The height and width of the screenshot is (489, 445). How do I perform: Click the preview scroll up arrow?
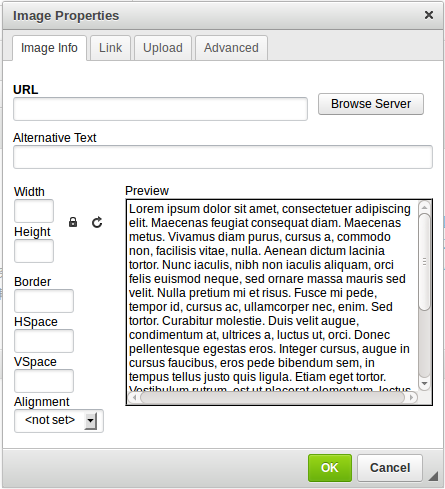[424, 207]
